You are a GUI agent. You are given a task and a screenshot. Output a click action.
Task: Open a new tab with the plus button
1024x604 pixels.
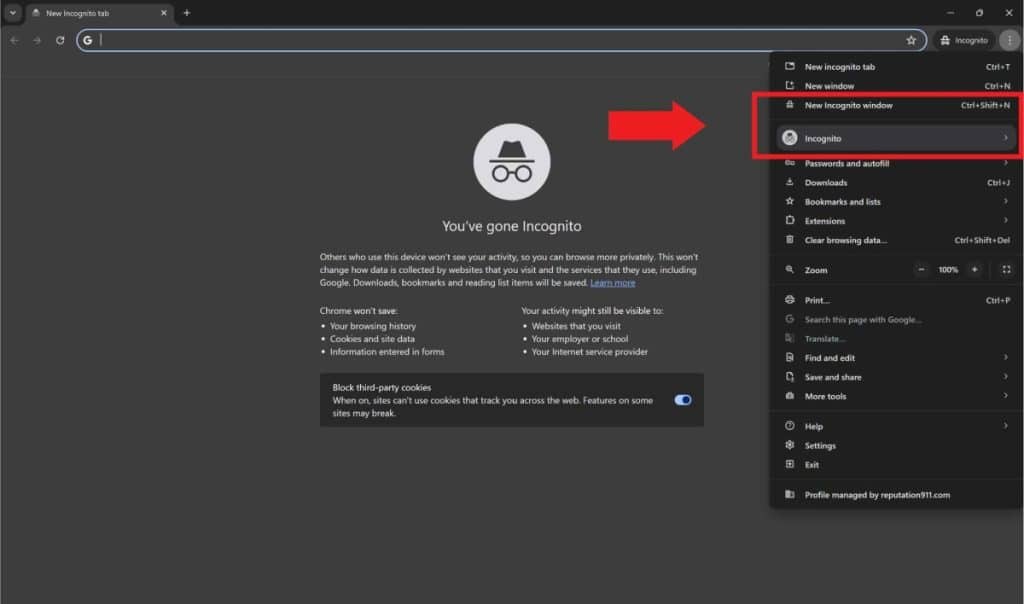187,13
